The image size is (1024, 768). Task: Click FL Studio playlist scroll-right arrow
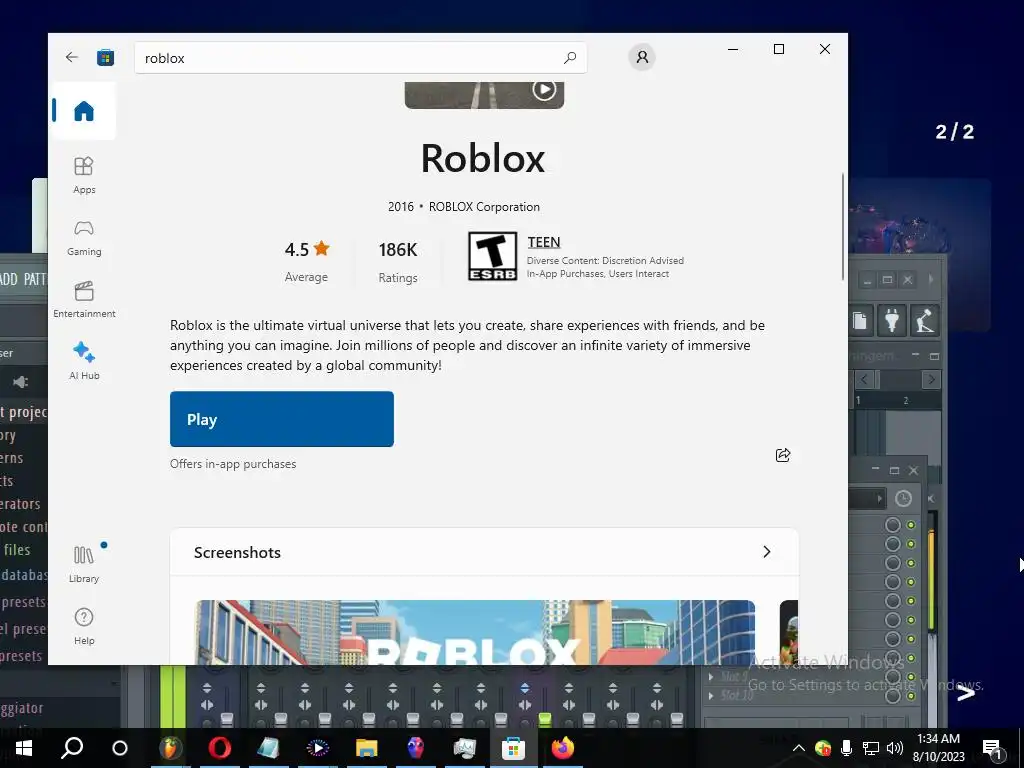pos(931,379)
